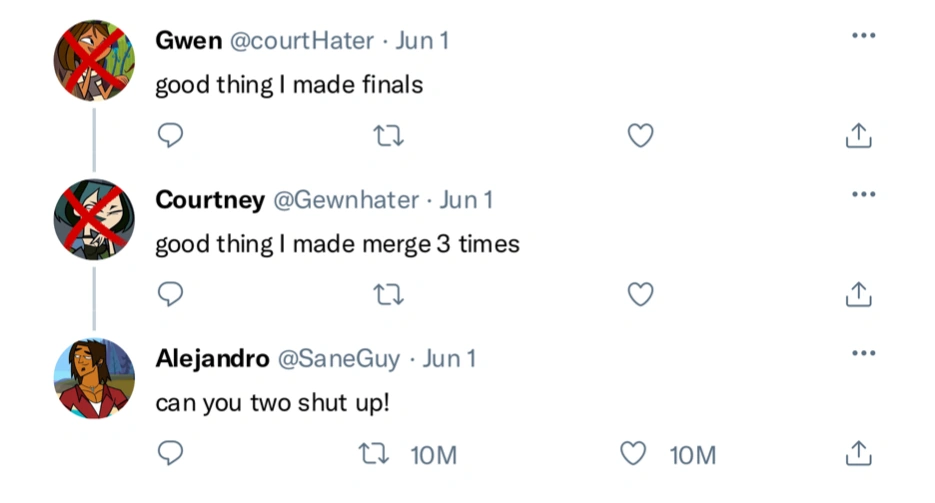The width and height of the screenshot is (935, 503).
Task: Open more options on Gwen's tweet
Action: 863,36
